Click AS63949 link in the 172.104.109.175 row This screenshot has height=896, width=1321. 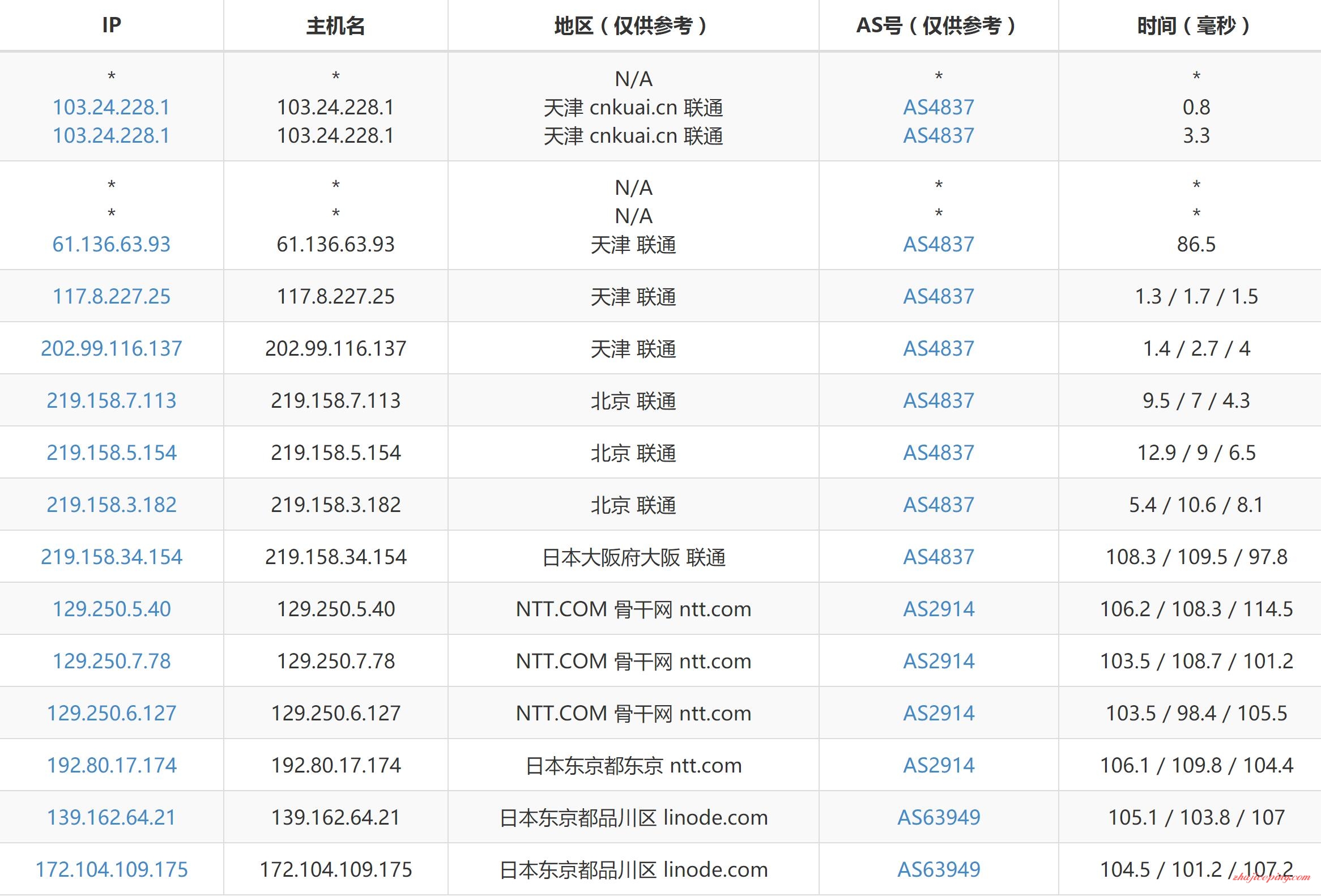point(939,869)
